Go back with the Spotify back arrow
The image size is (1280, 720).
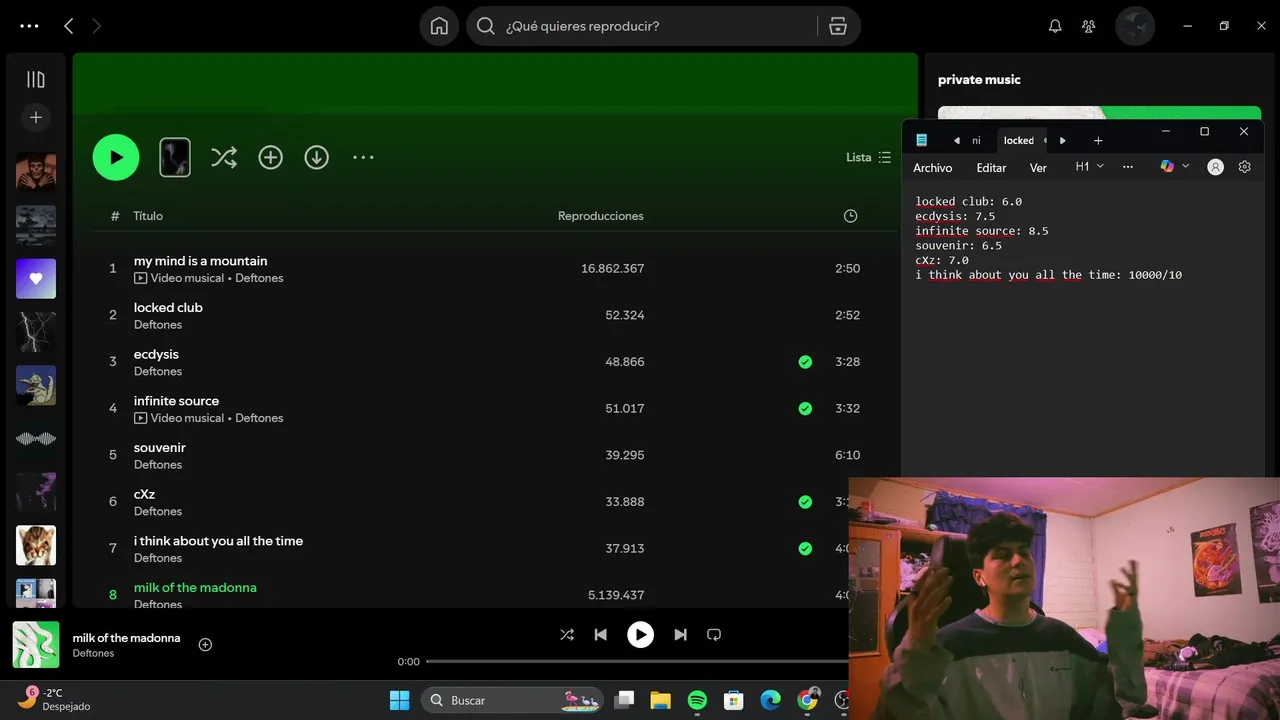68,26
